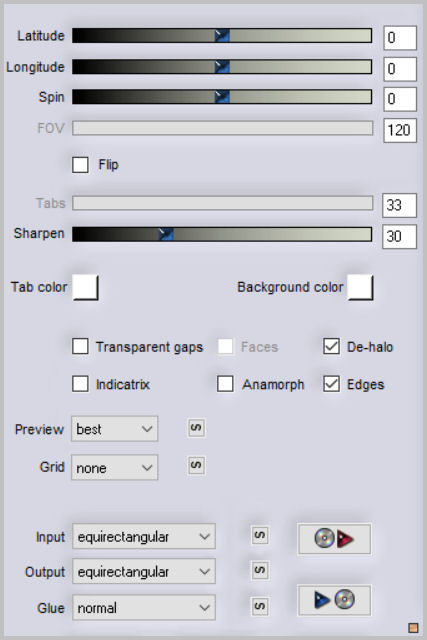This screenshot has width=427, height=640.
Task: Uncheck the Edges checkbox
Action: pyautogui.click(x=331, y=384)
